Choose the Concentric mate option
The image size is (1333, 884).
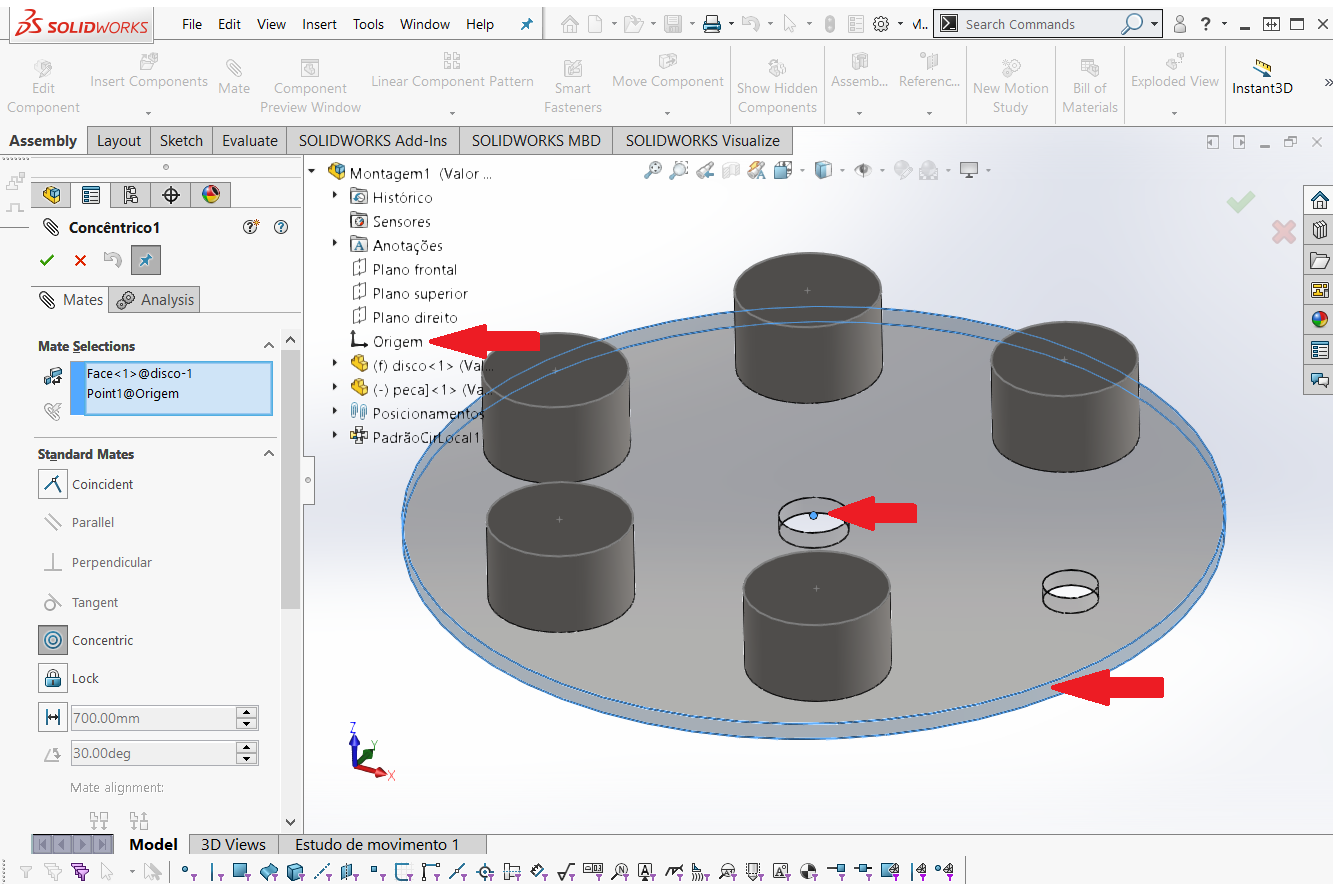point(52,640)
